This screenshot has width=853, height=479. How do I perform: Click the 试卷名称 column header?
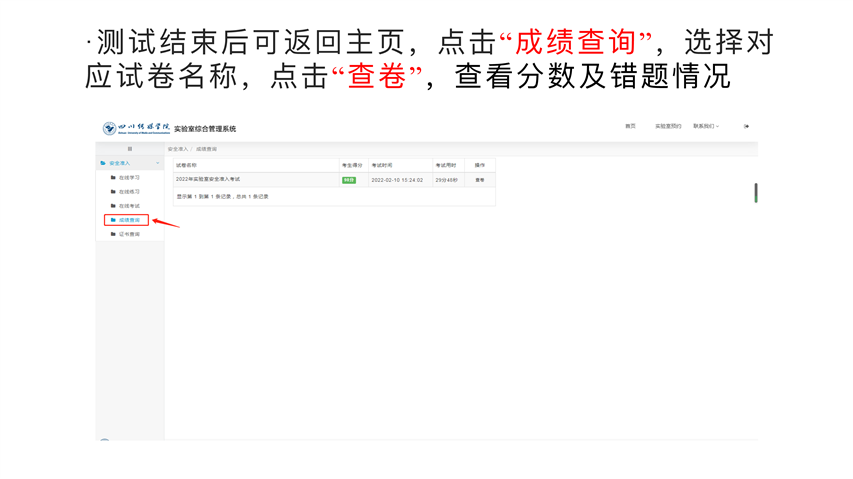187,165
